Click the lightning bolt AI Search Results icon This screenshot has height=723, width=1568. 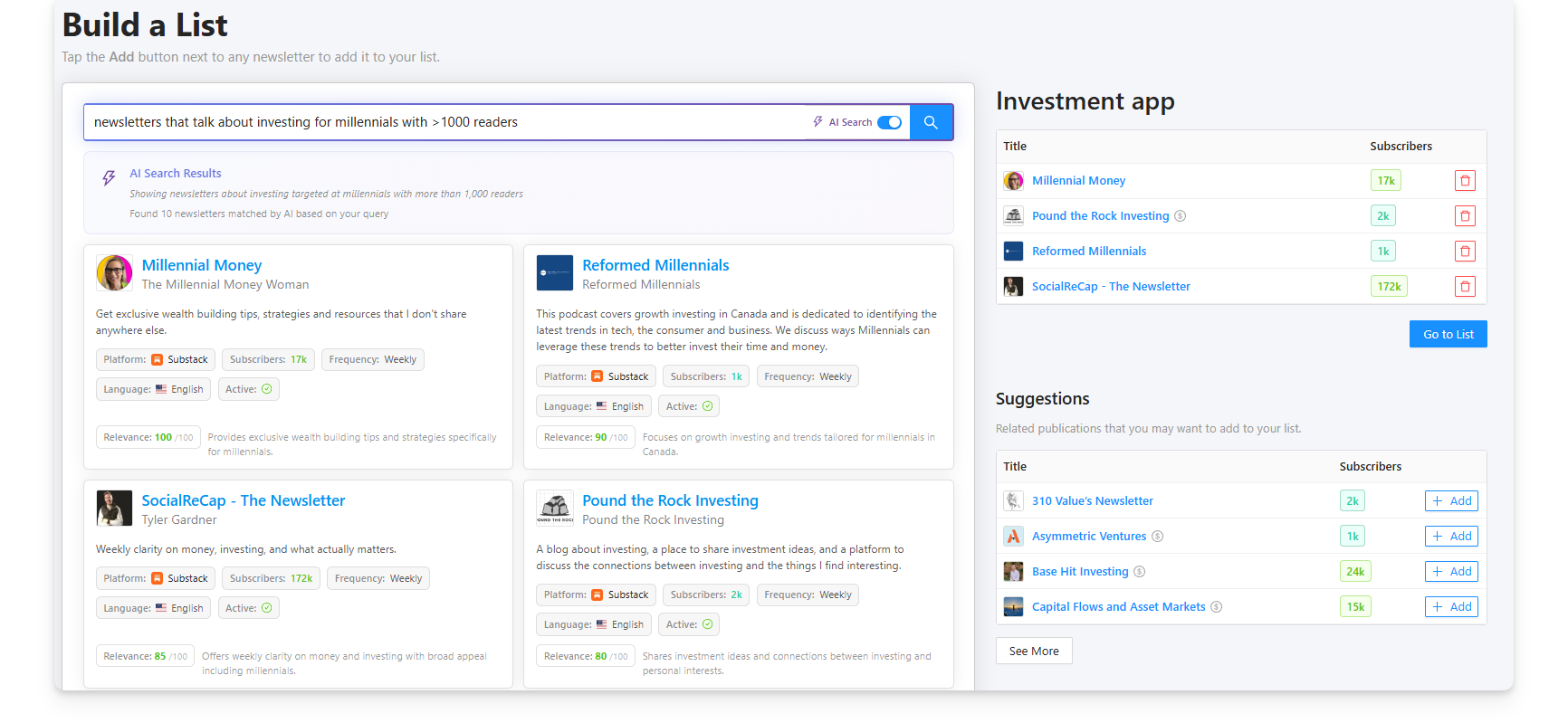[109, 178]
